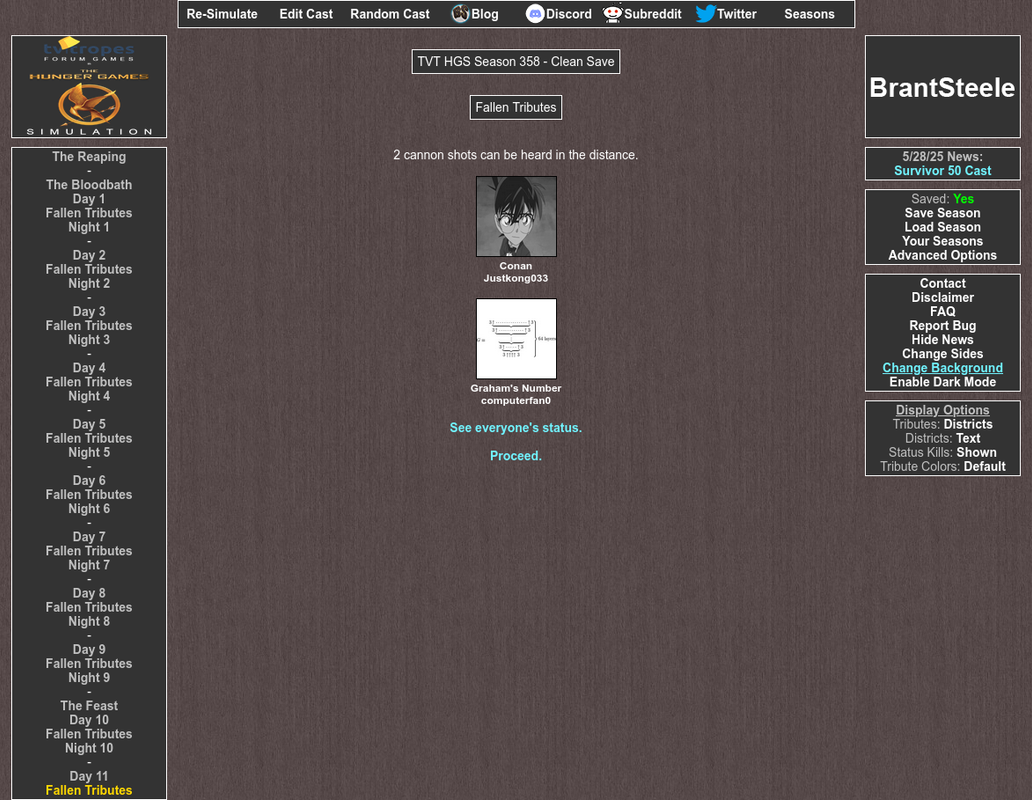
Task: Go to Day 1 in sidebar
Action: click(x=89, y=199)
